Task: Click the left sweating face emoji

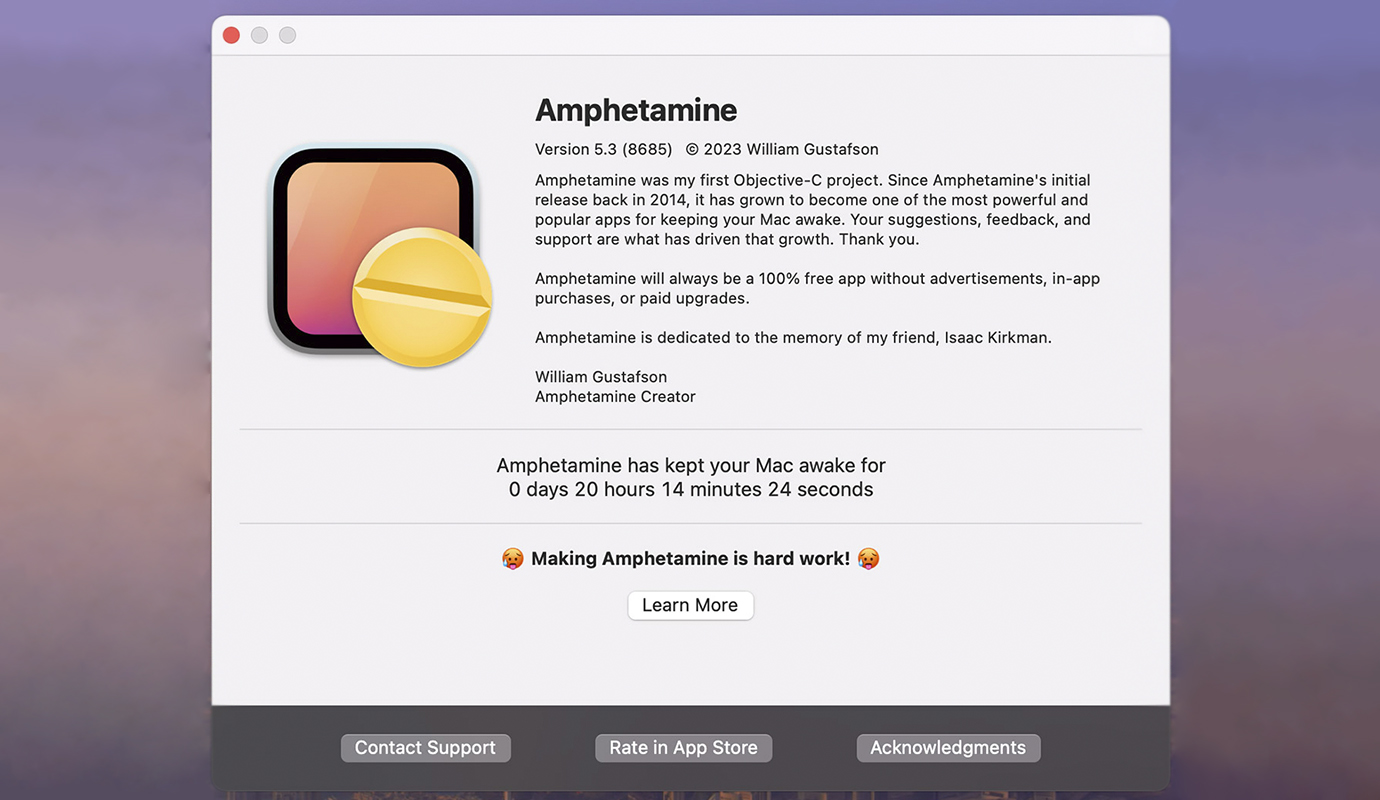Action: [513, 559]
